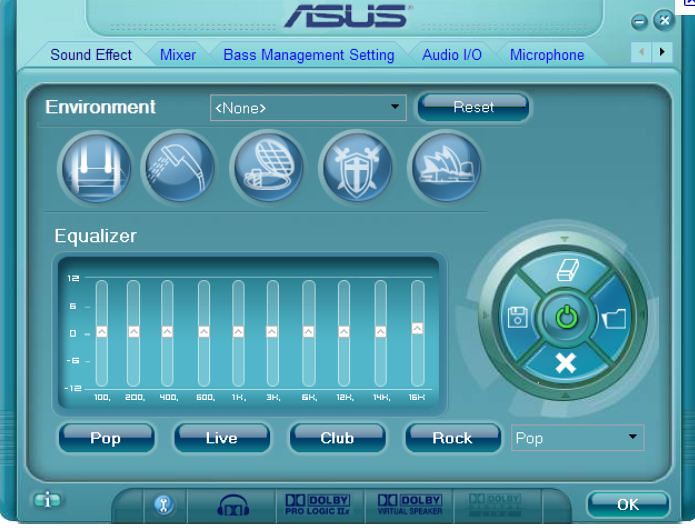Apply the Rock equalizer preset

tap(453, 438)
